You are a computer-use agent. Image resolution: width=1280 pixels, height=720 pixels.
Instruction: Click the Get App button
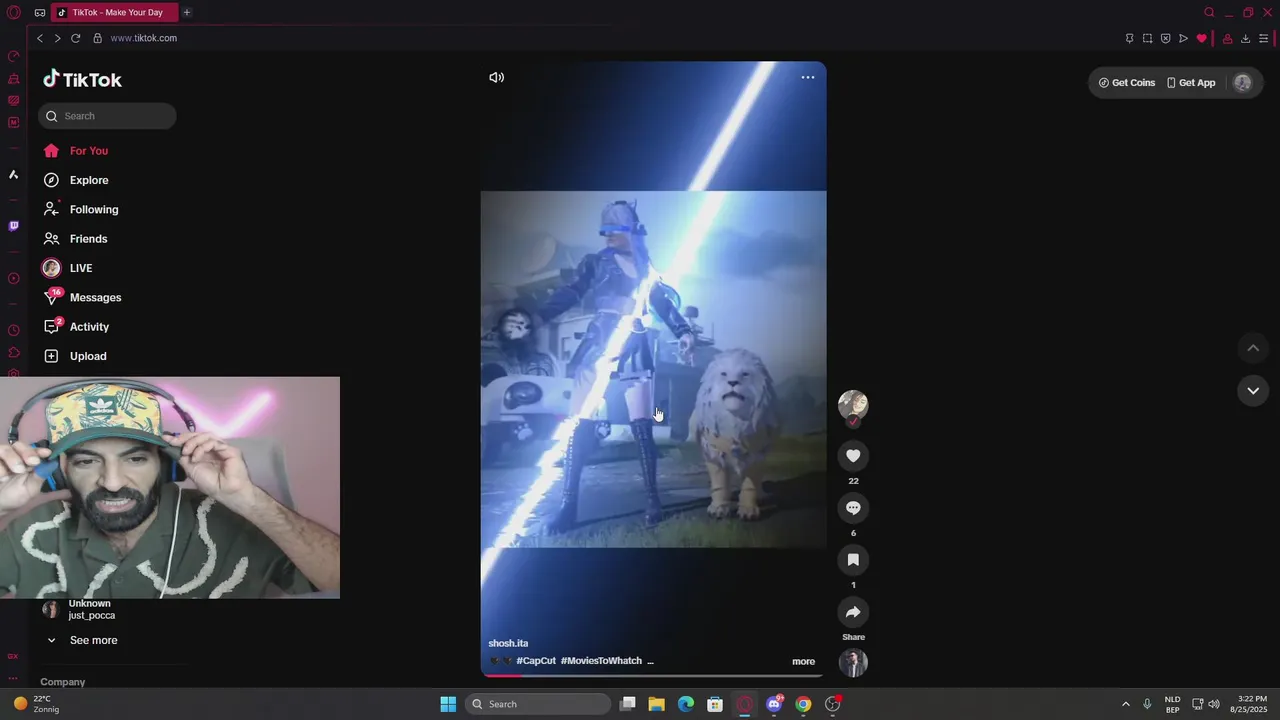click(1191, 83)
